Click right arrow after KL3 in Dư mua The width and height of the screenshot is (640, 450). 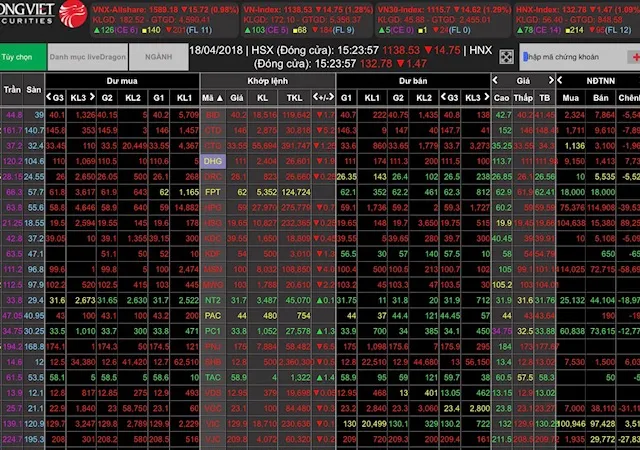(92, 97)
